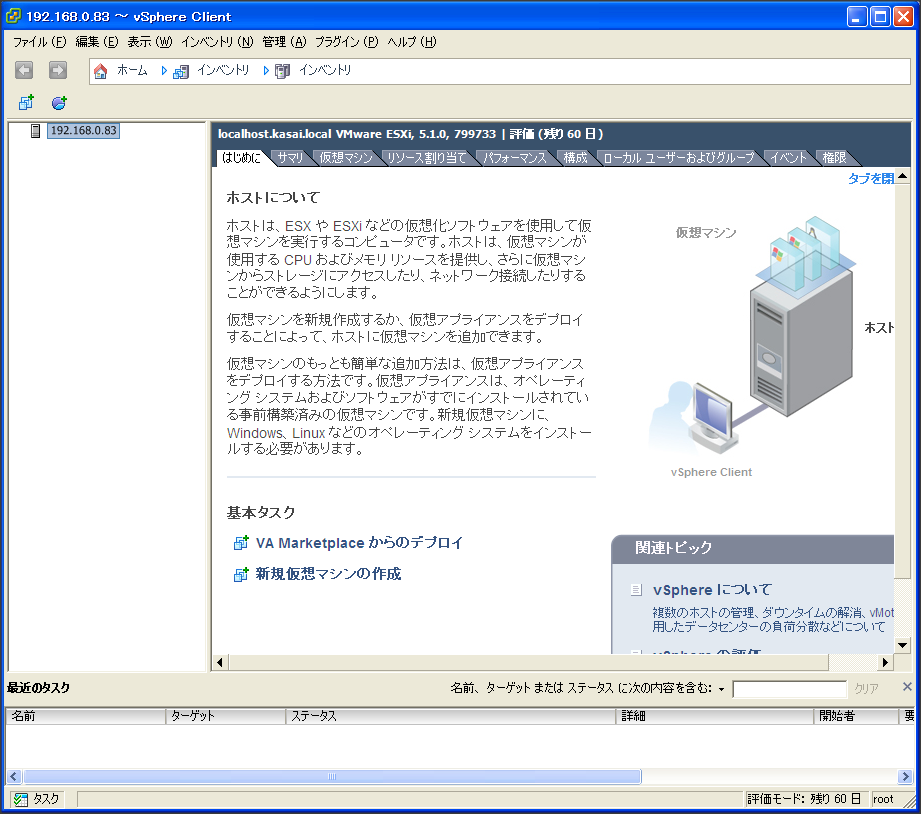The width and height of the screenshot is (921, 814).
Task: Click the new virtual machine toolbar icon
Action: click(26, 103)
